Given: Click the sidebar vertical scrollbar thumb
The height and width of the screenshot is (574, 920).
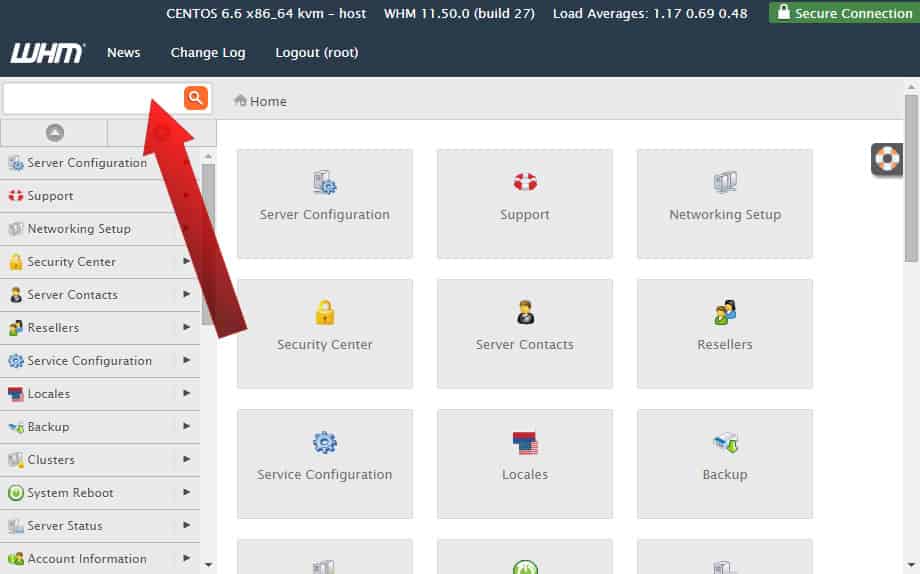Looking at the screenshot, I should point(208,244).
